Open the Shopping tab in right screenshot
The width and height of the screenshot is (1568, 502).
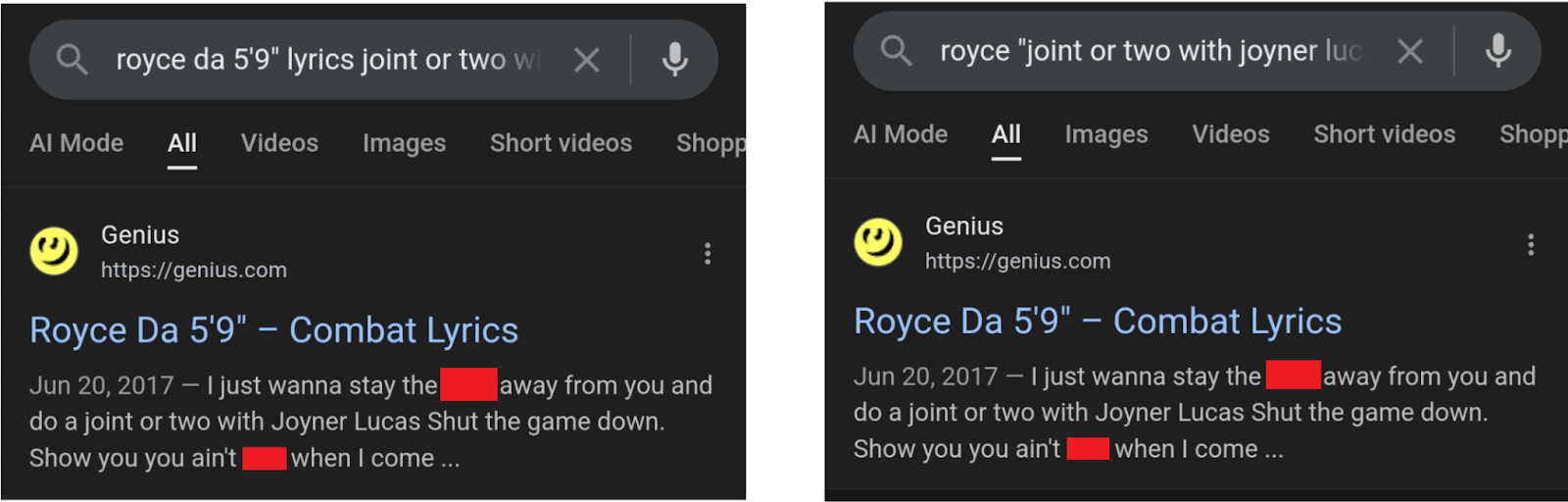pyautogui.click(x=1533, y=134)
